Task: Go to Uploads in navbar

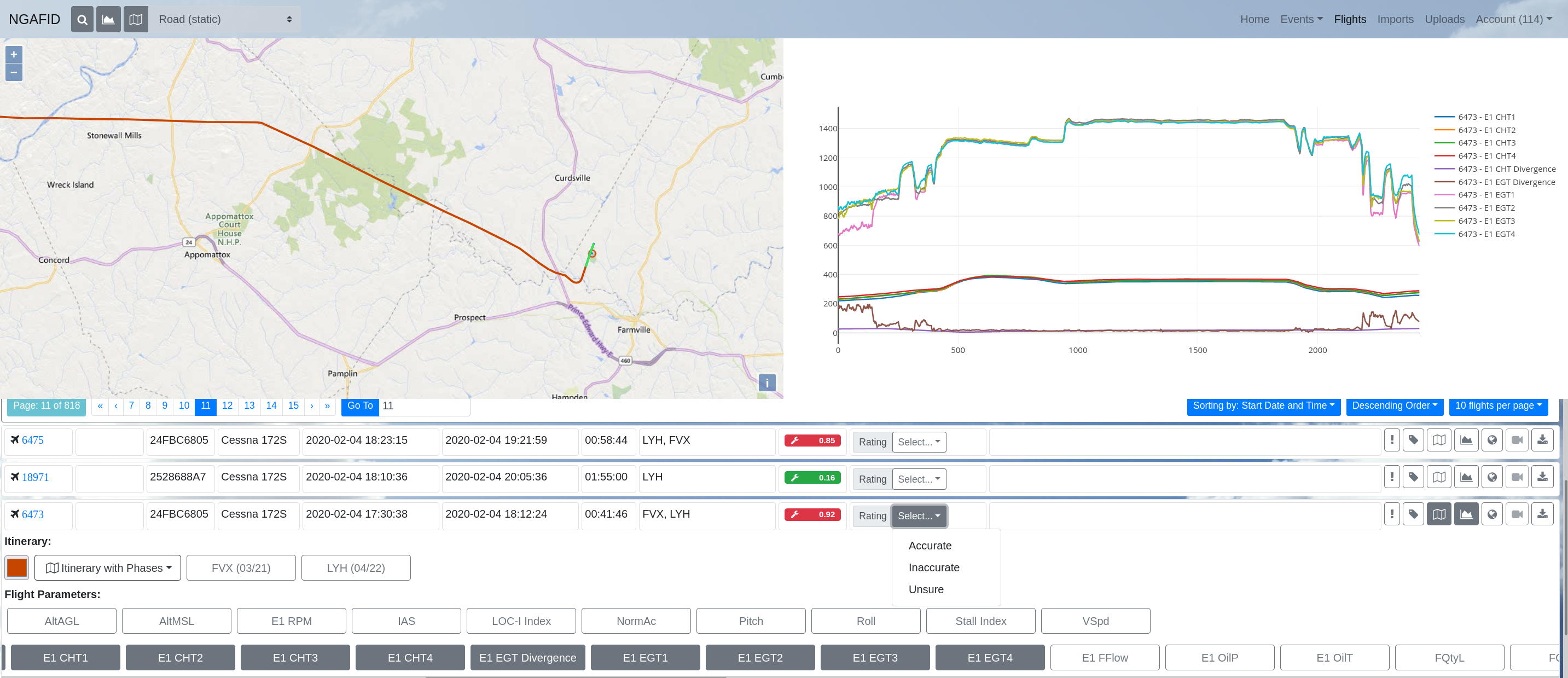Action: pos(1444,20)
